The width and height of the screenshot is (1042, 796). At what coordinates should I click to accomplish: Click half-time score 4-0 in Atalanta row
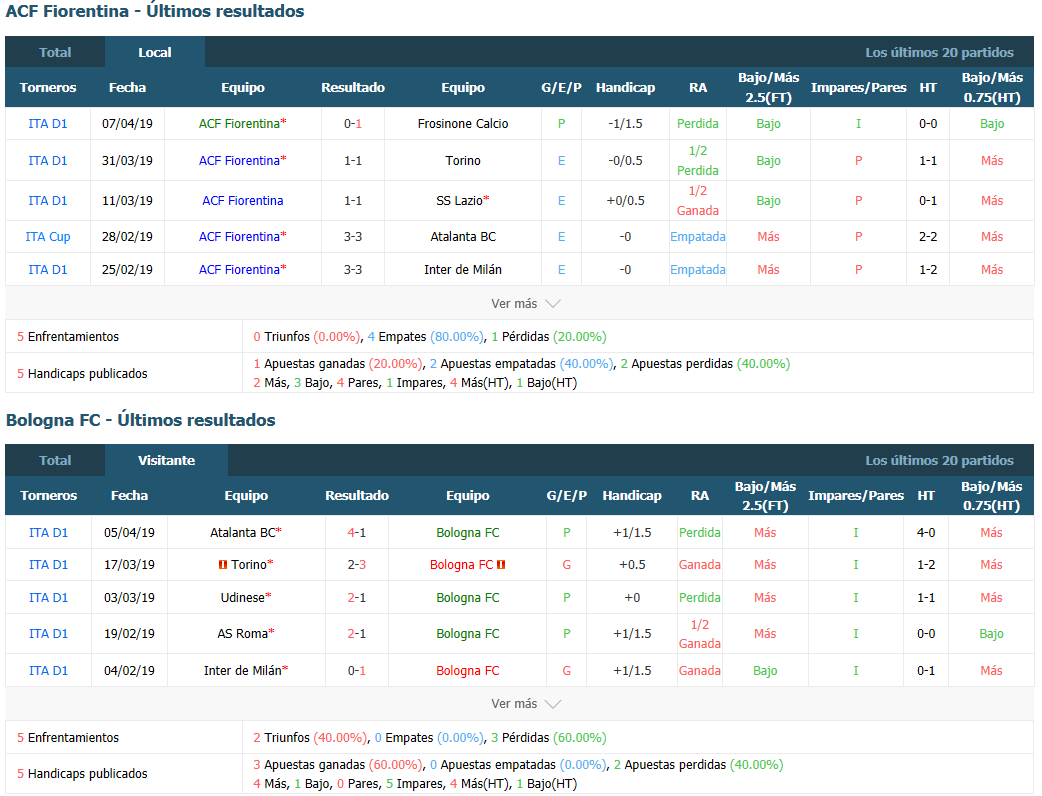click(926, 533)
